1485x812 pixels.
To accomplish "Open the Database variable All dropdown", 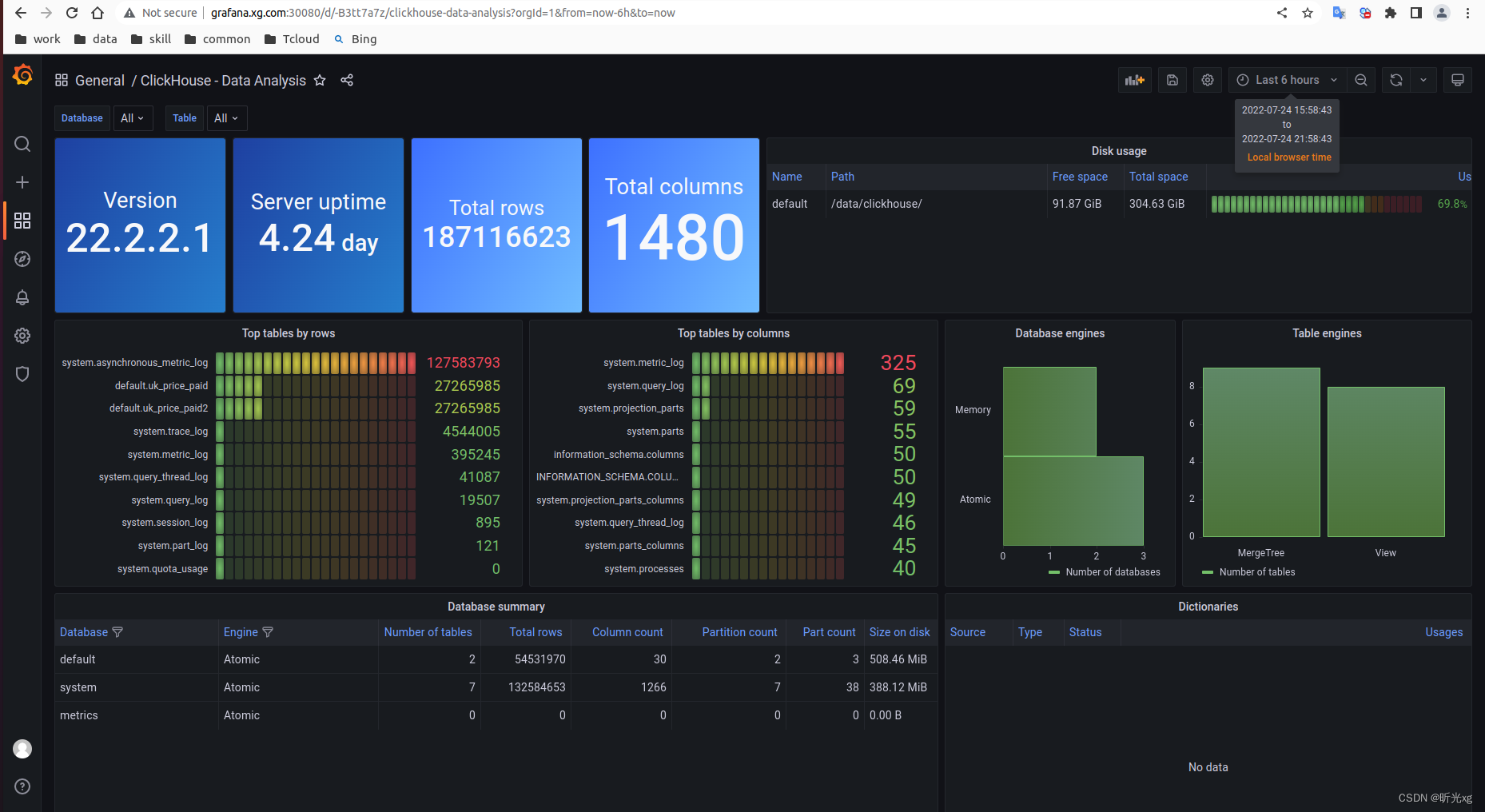I will coord(133,117).
